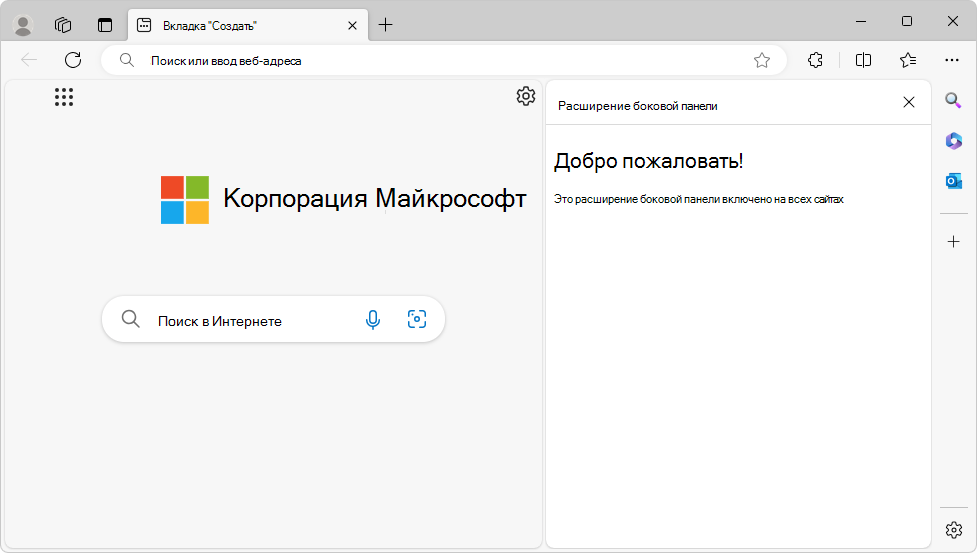Open Microsoft 365 Copilot sidebar icon
Screen dimensions: 977x553
(953, 141)
